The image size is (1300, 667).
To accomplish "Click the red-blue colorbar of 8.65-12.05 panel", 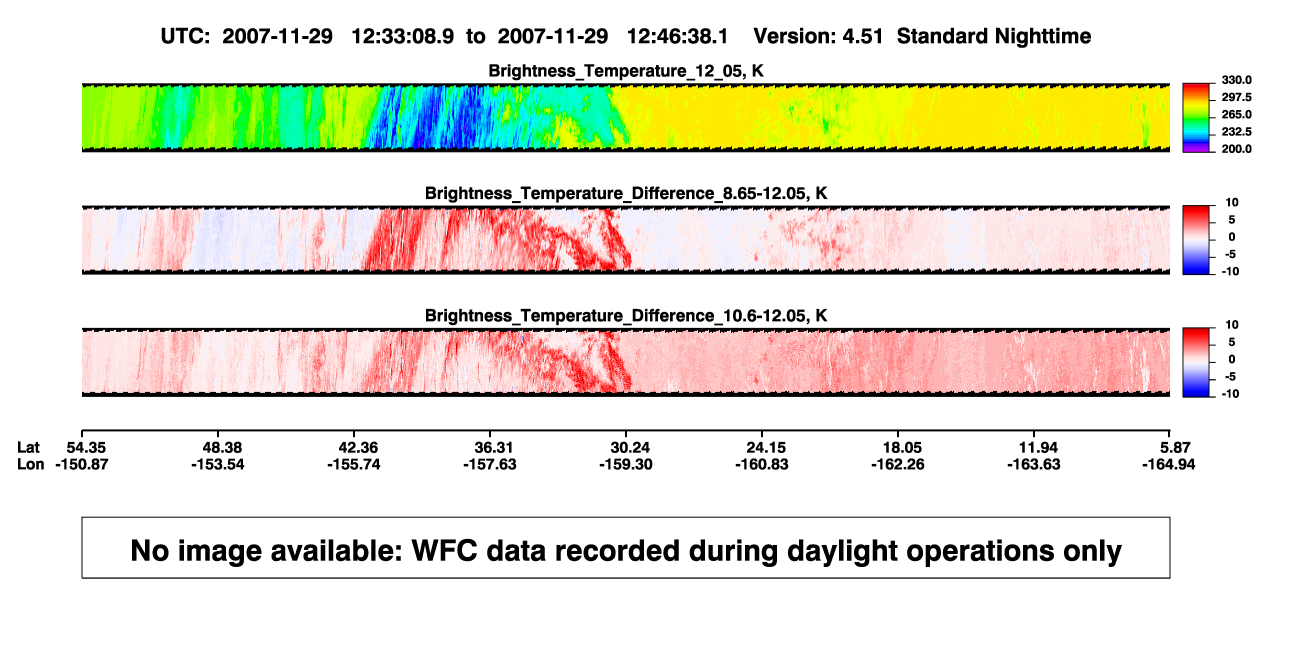I will pos(1195,240).
